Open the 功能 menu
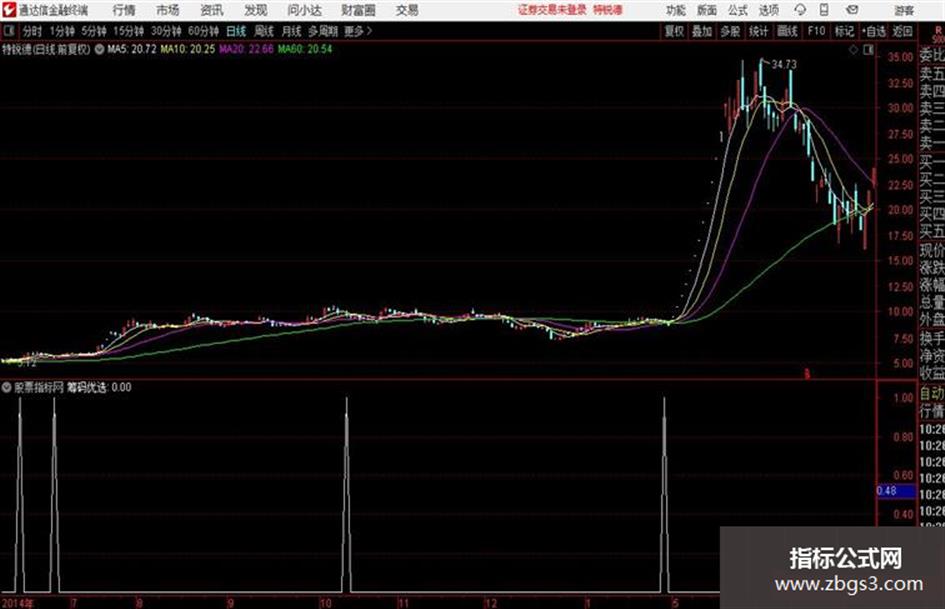 coord(676,10)
